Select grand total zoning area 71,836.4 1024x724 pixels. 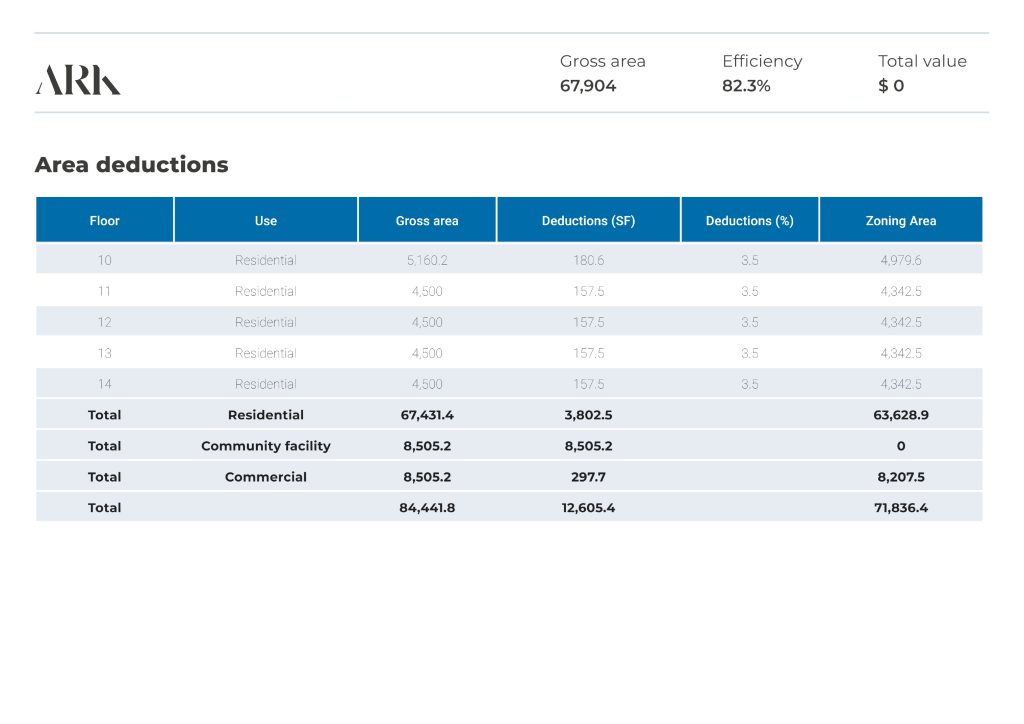[x=900, y=508]
